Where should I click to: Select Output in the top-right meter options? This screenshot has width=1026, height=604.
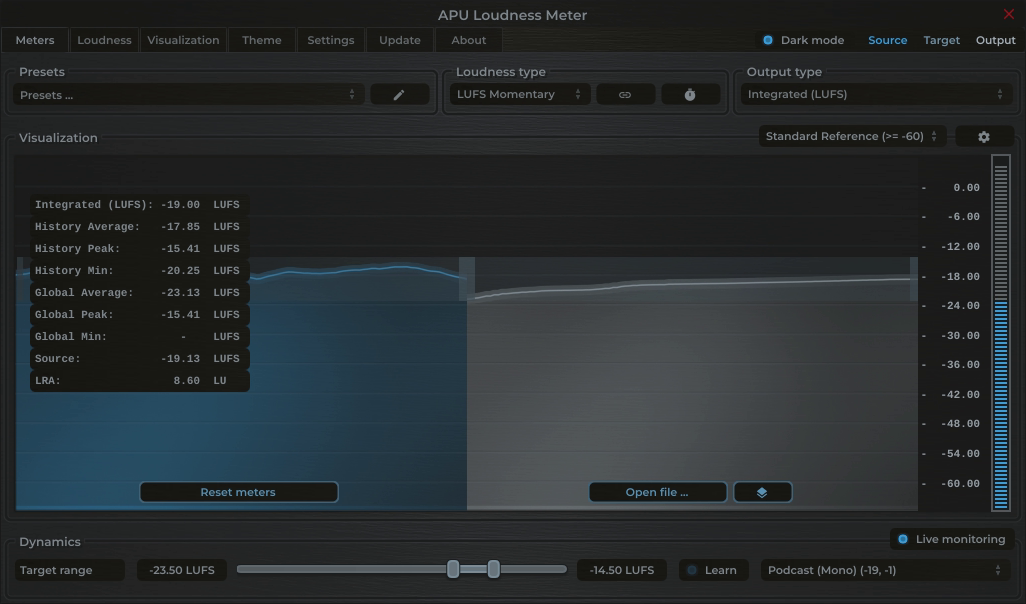[995, 40]
